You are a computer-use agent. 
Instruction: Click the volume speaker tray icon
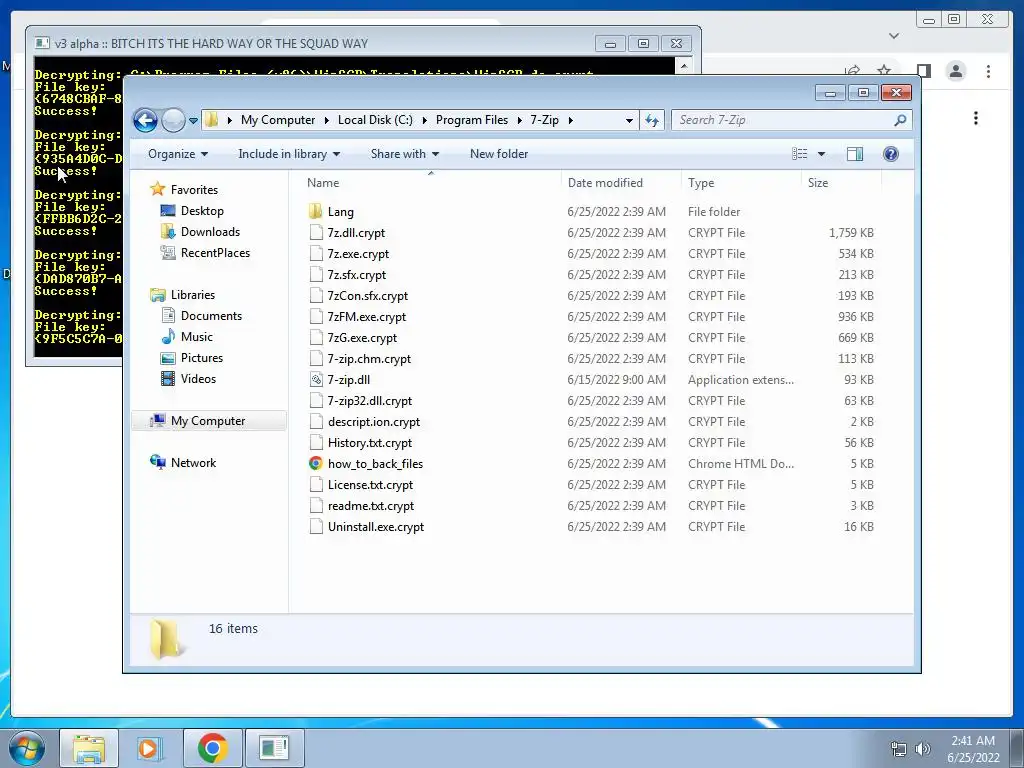(923, 749)
